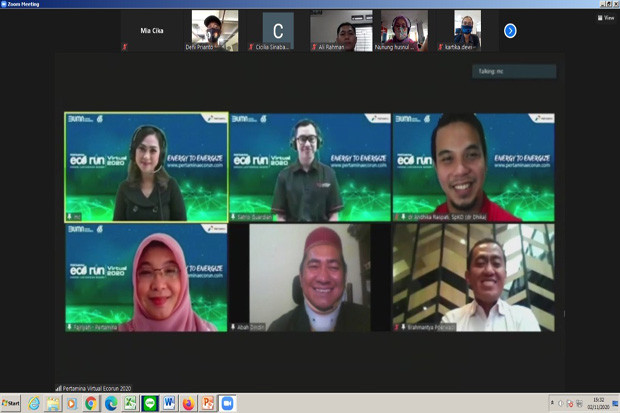Image resolution: width=620 pixels, height=413 pixels.
Task: Select the Defi Prianto video thumbnail
Action: [x=215, y=31]
